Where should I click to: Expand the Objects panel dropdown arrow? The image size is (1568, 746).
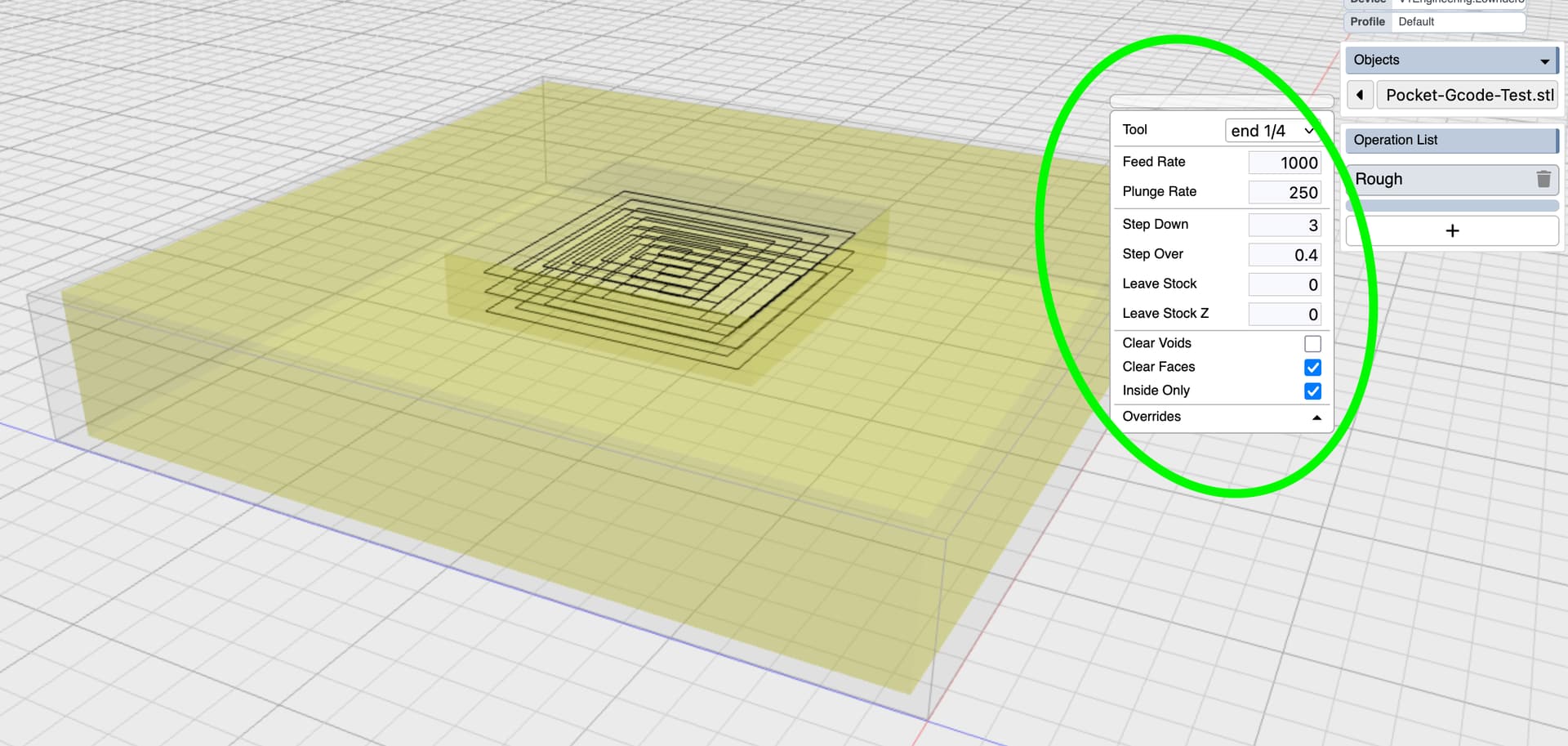pyautogui.click(x=1544, y=61)
